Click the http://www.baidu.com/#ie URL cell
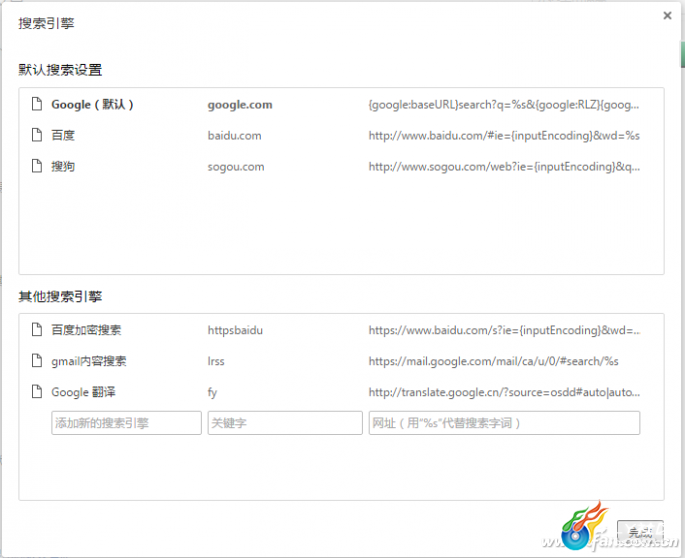This screenshot has width=685, height=558. click(504, 136)
